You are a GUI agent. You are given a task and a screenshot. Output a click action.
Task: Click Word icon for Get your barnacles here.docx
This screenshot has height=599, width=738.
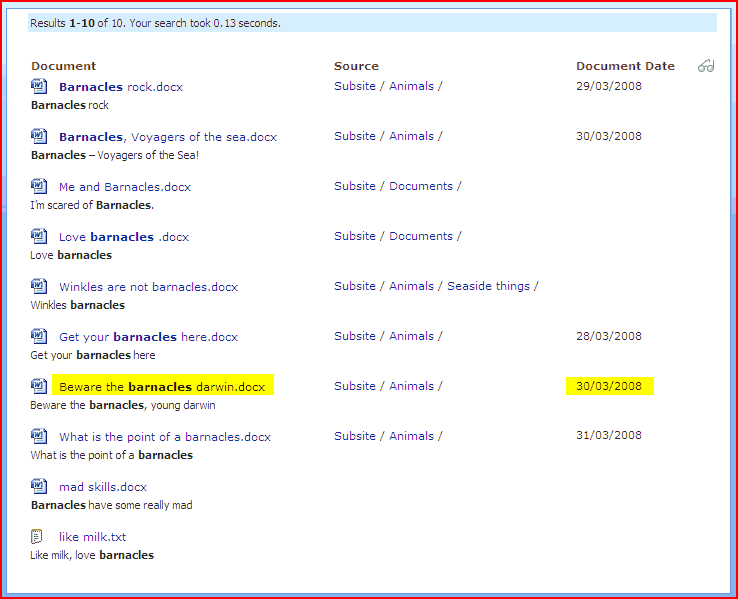coord(39,336)
